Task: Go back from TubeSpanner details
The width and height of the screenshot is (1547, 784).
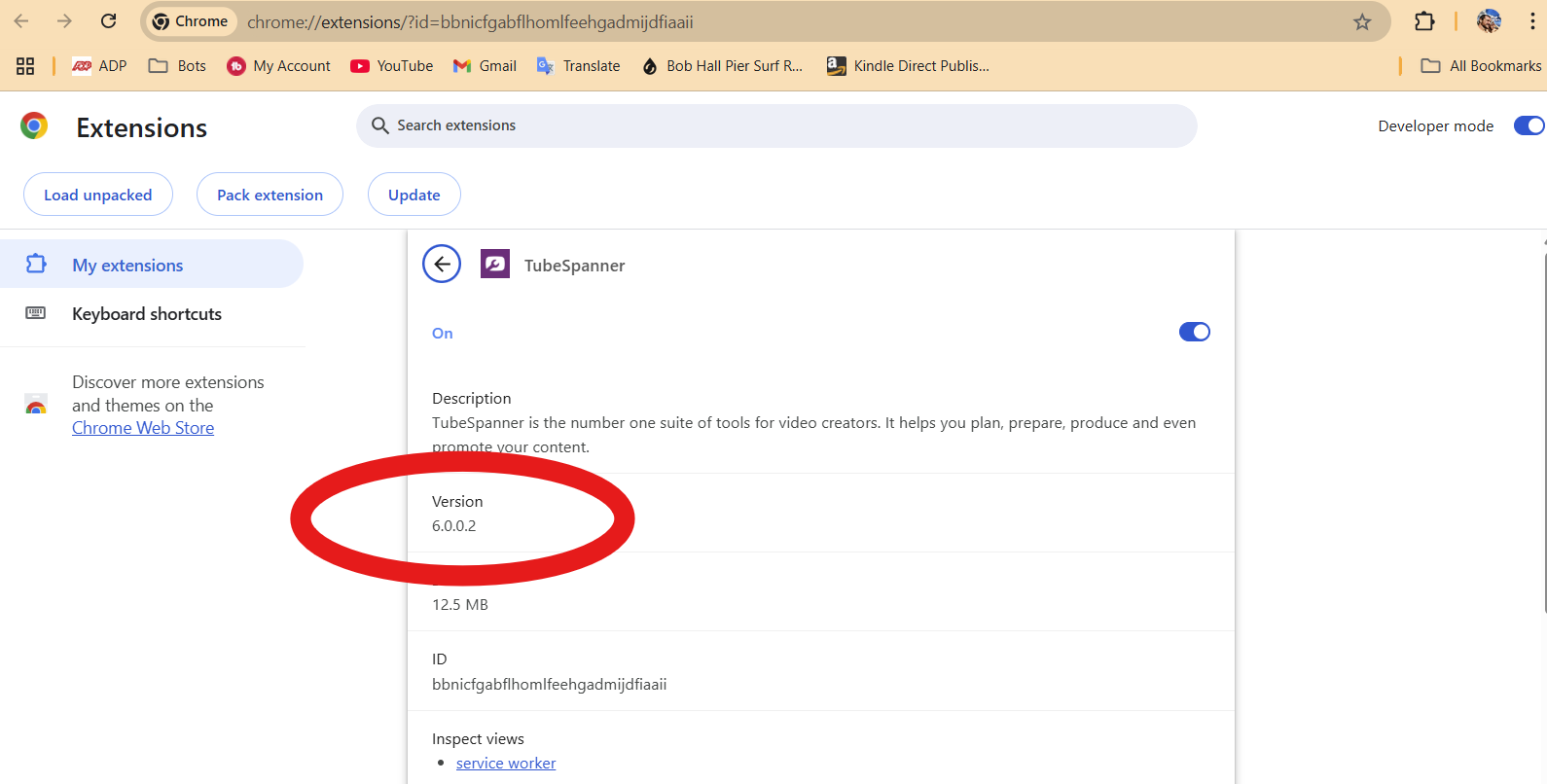Action: [x=442, y=264]
